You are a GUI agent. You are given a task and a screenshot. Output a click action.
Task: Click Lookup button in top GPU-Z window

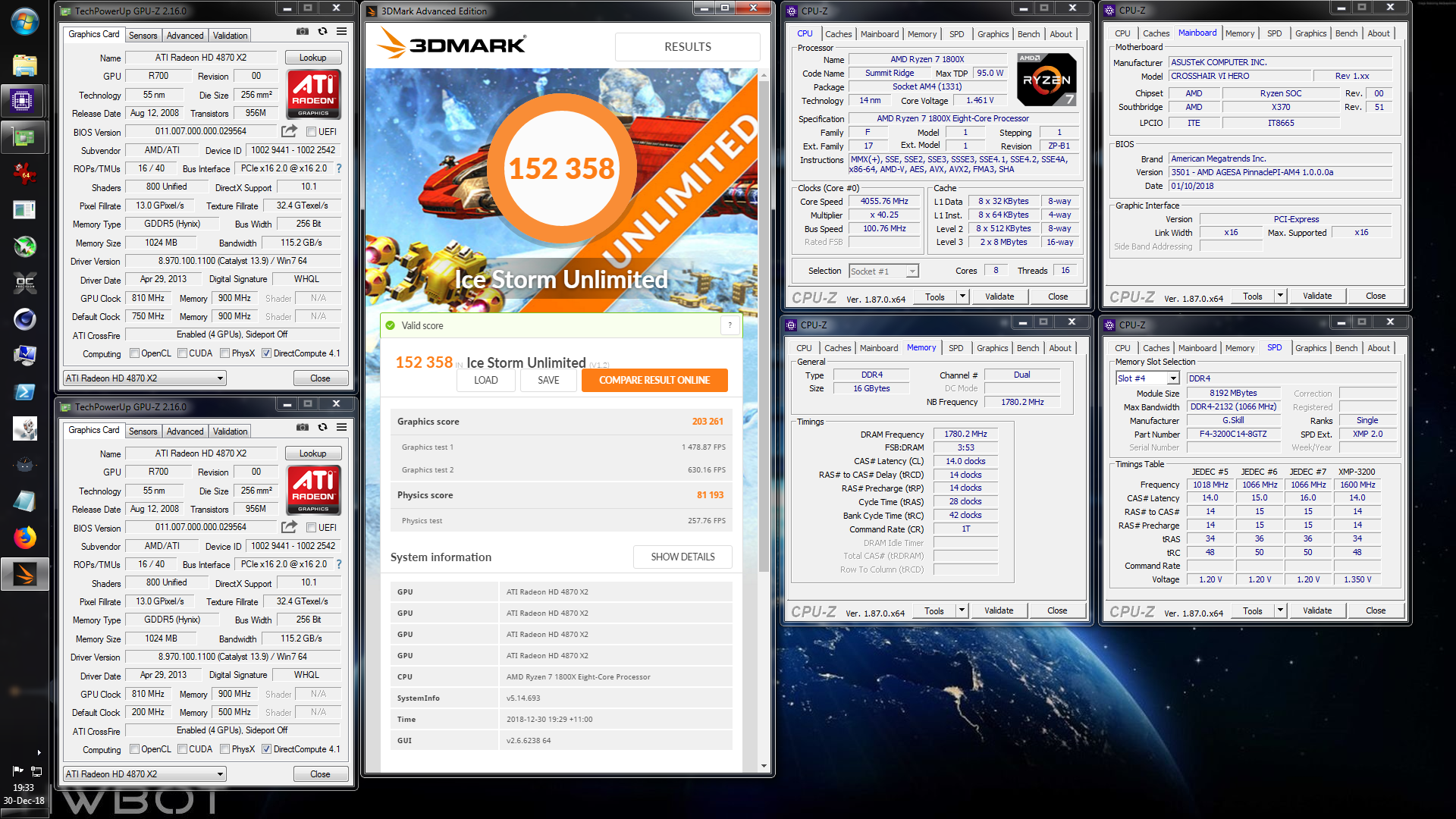click(x=313, y=58)
